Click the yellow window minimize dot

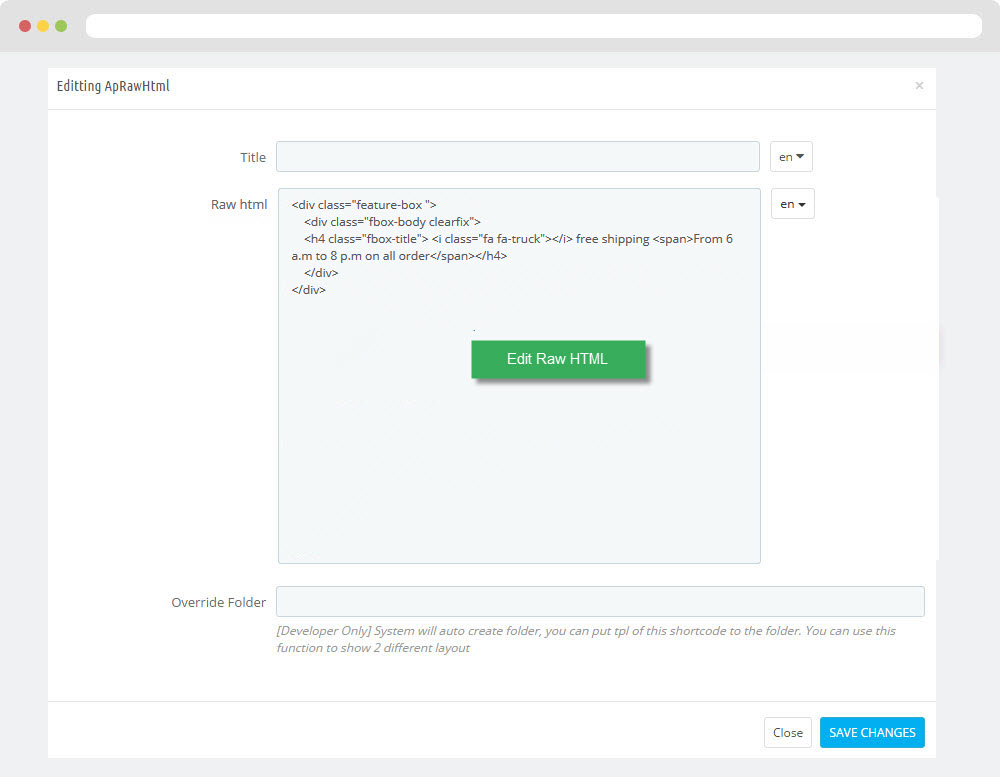(43, 26)
